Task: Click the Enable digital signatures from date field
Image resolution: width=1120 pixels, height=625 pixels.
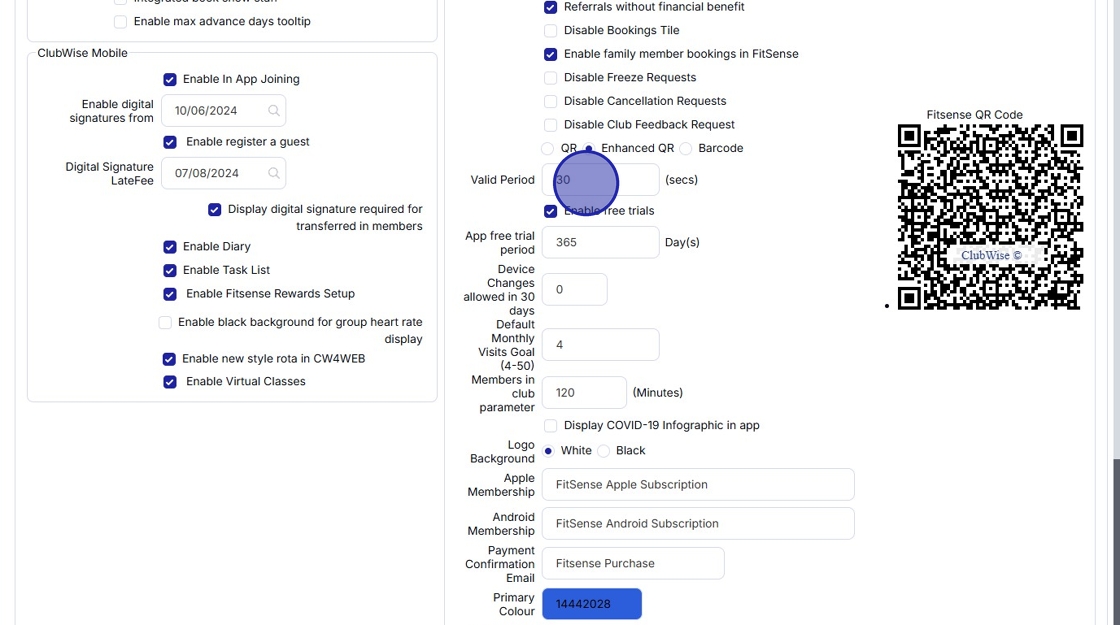Action: point(224,111)
